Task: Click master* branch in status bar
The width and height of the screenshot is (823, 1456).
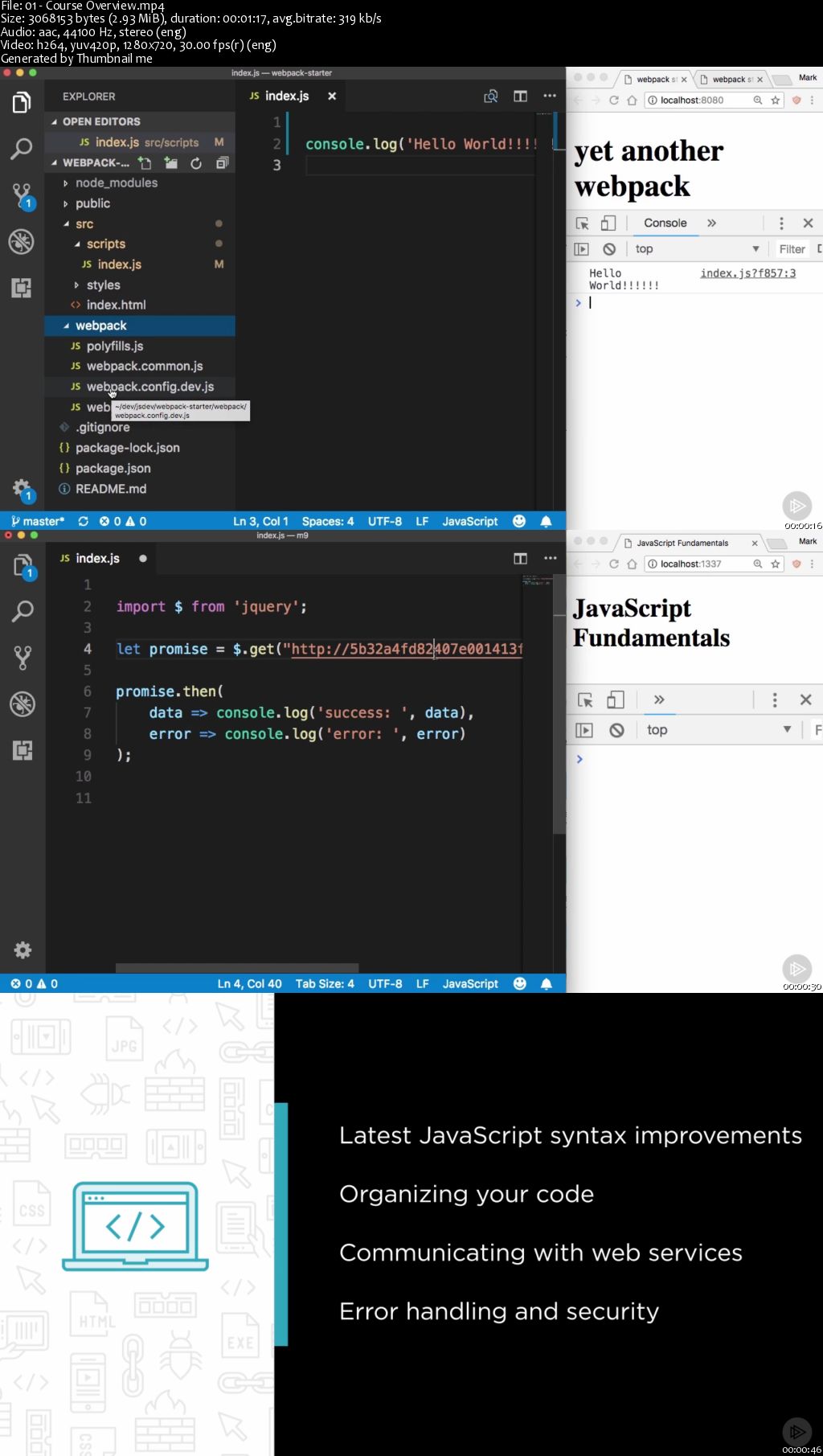Action: point(38,521)
